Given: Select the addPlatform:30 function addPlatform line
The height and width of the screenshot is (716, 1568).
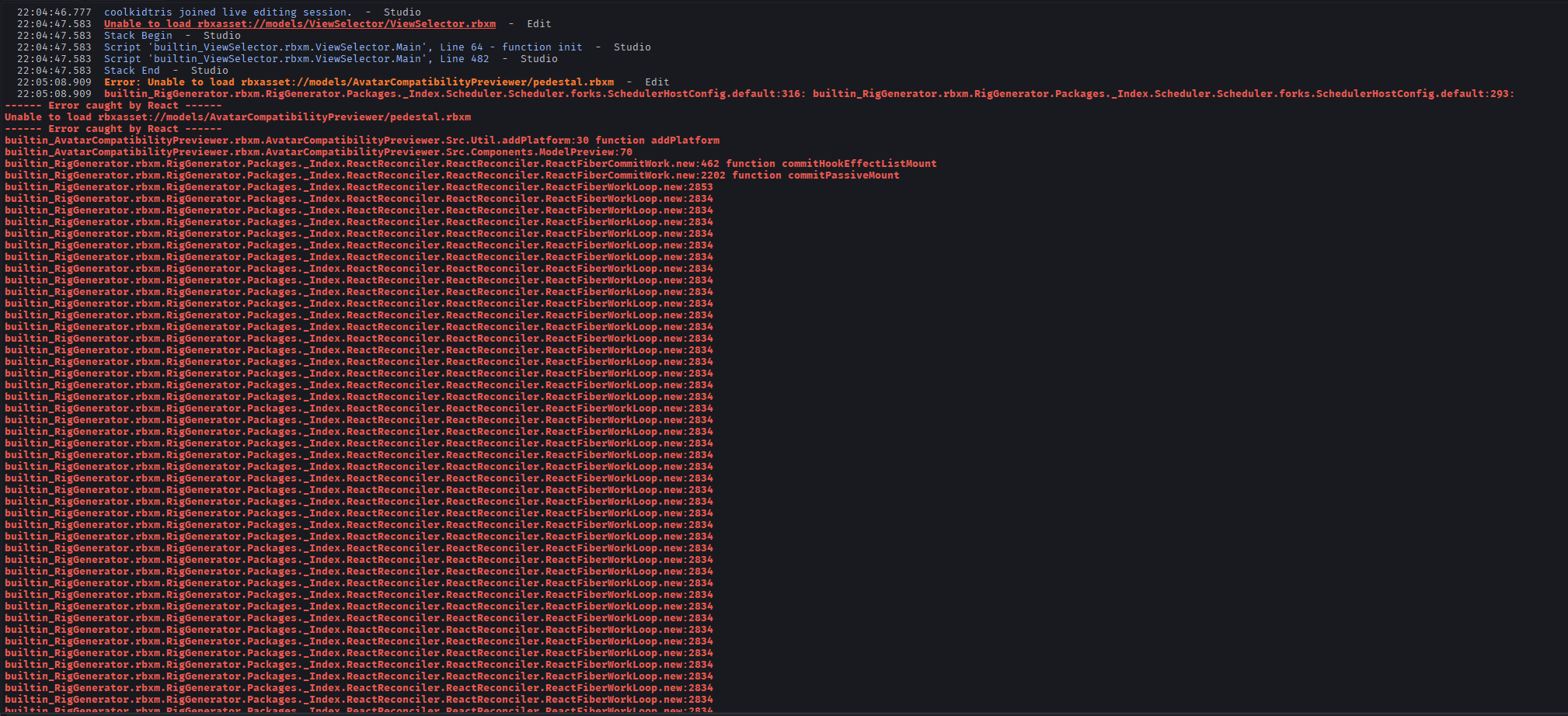Looking at the screenshot, I should point(362,141).
